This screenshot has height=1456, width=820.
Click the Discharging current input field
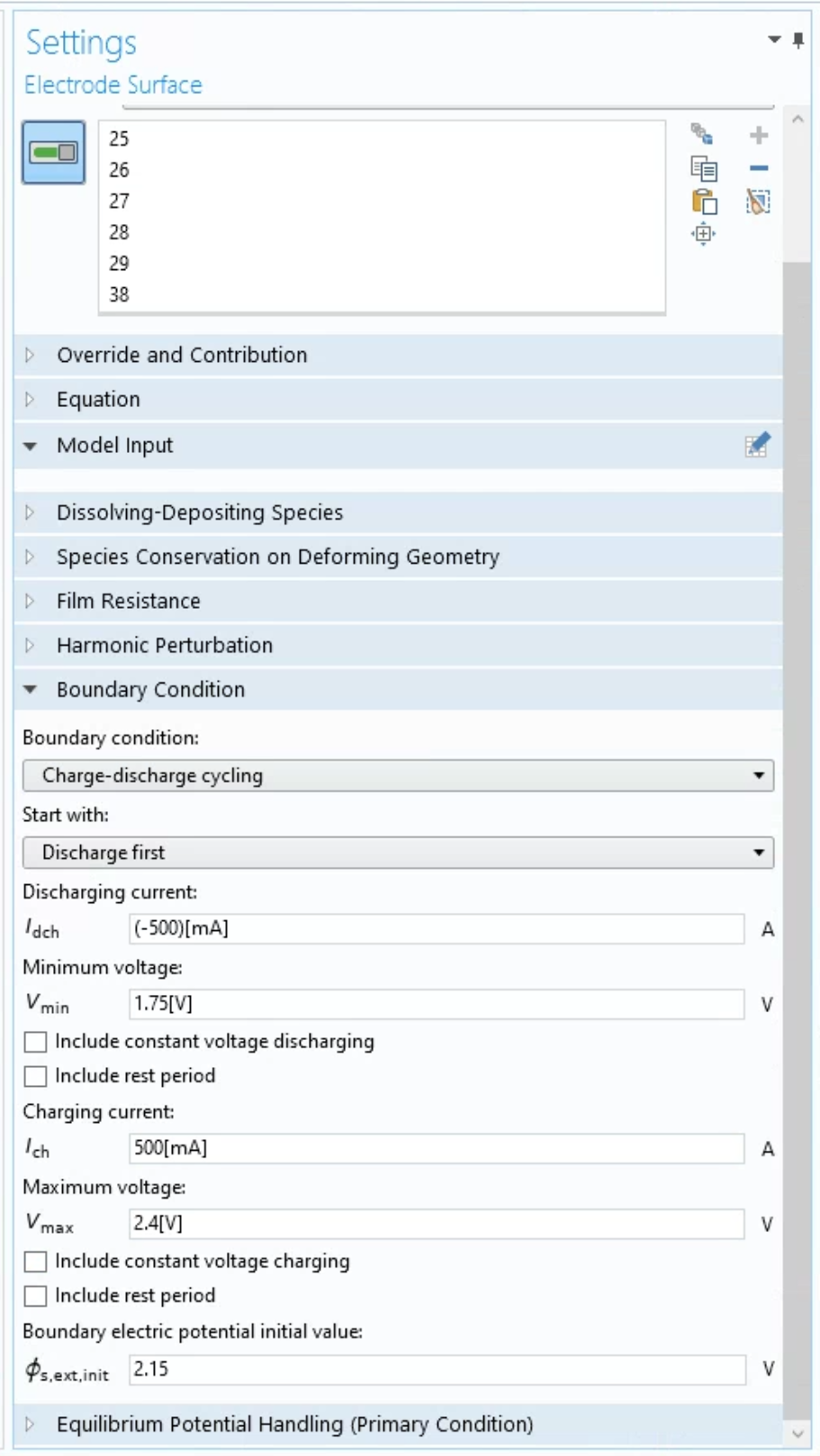click(x=437, y=928)
